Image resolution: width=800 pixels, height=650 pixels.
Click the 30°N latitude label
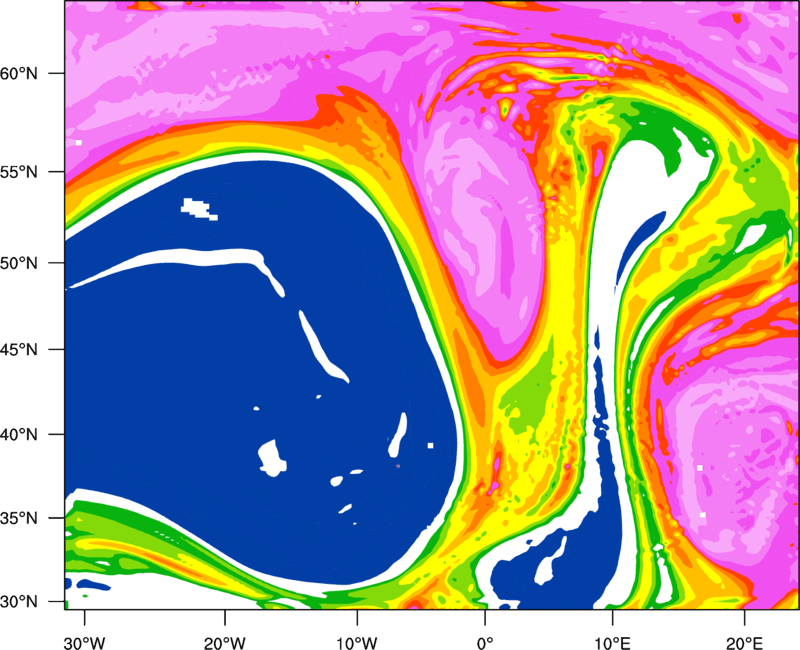(x=19, y=602)
